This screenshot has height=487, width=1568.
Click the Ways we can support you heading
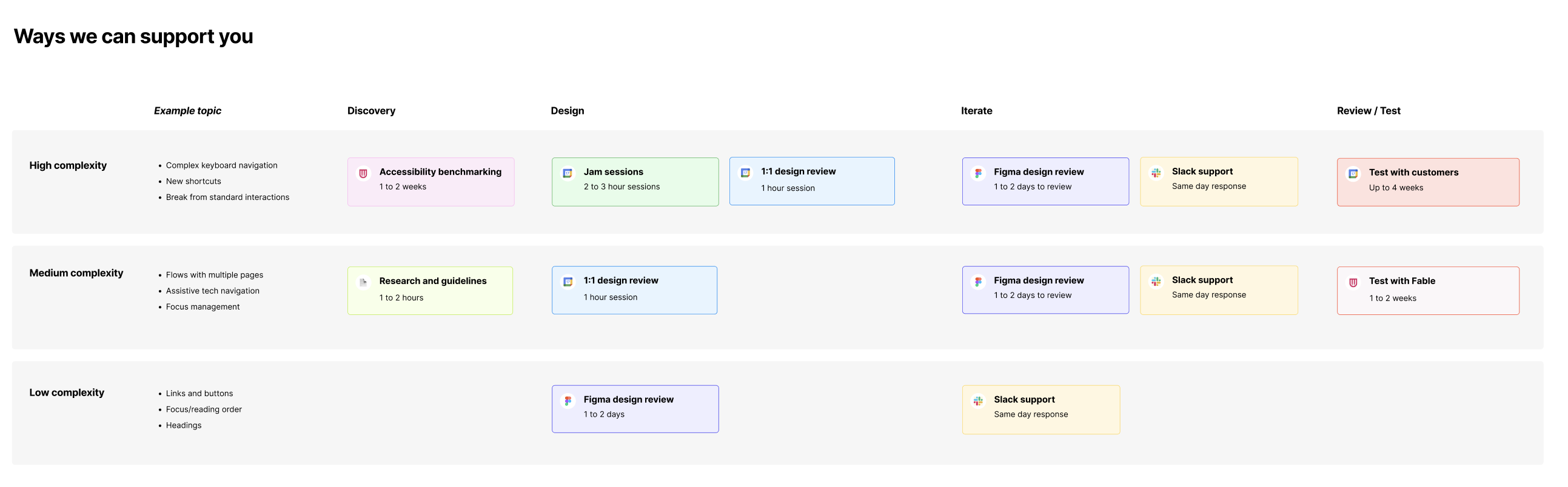point(133,36)
